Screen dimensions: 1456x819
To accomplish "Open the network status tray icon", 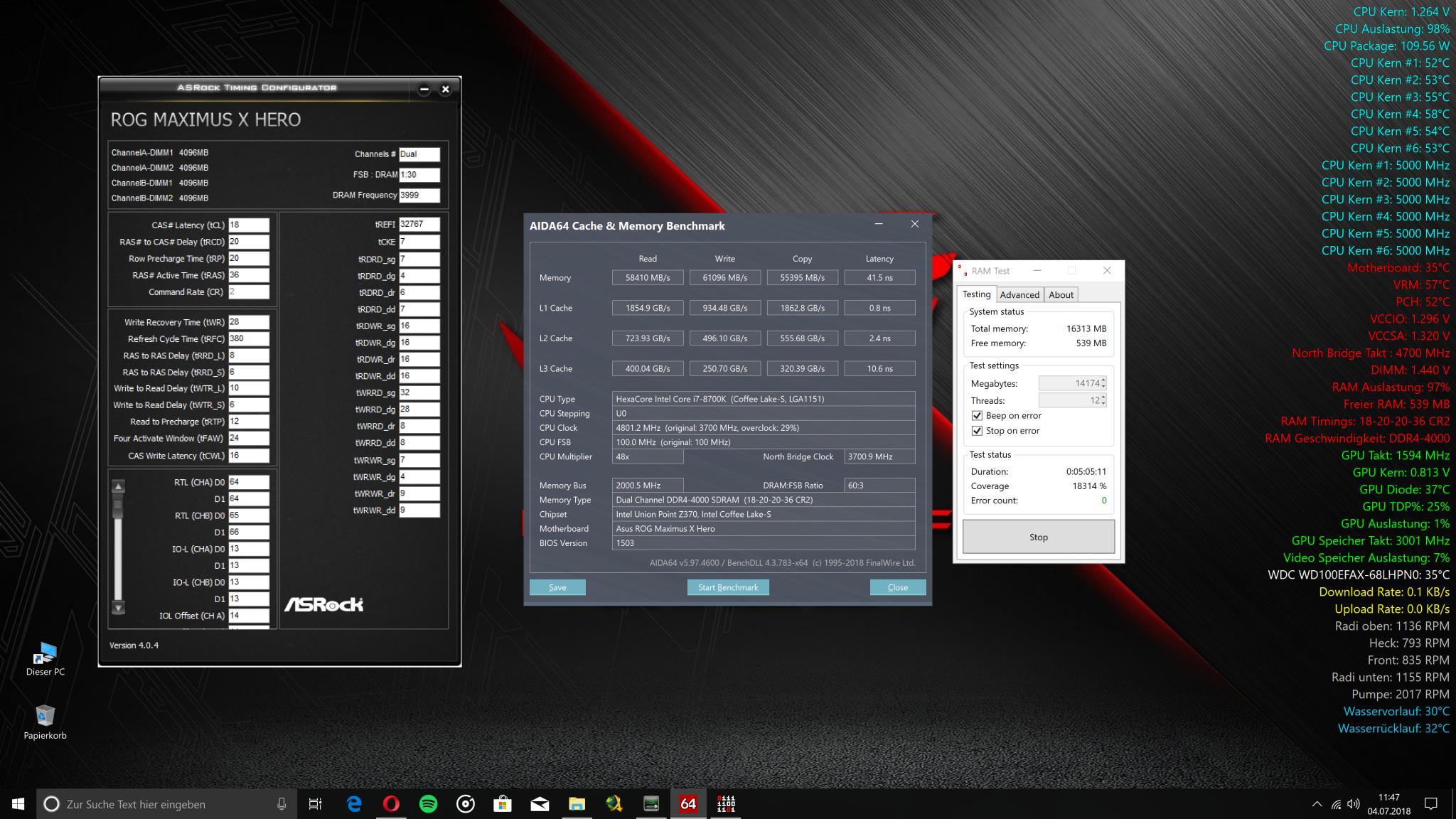I will coord(1336,804).
